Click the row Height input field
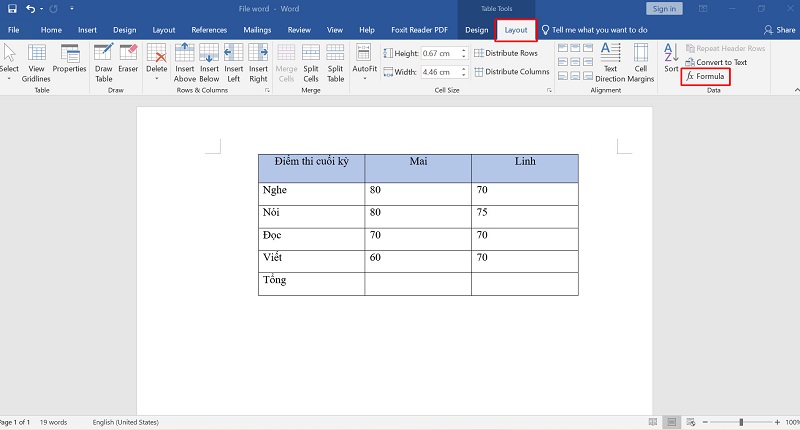The width and height of the screenshot is (800, 430). pos(441,53)
